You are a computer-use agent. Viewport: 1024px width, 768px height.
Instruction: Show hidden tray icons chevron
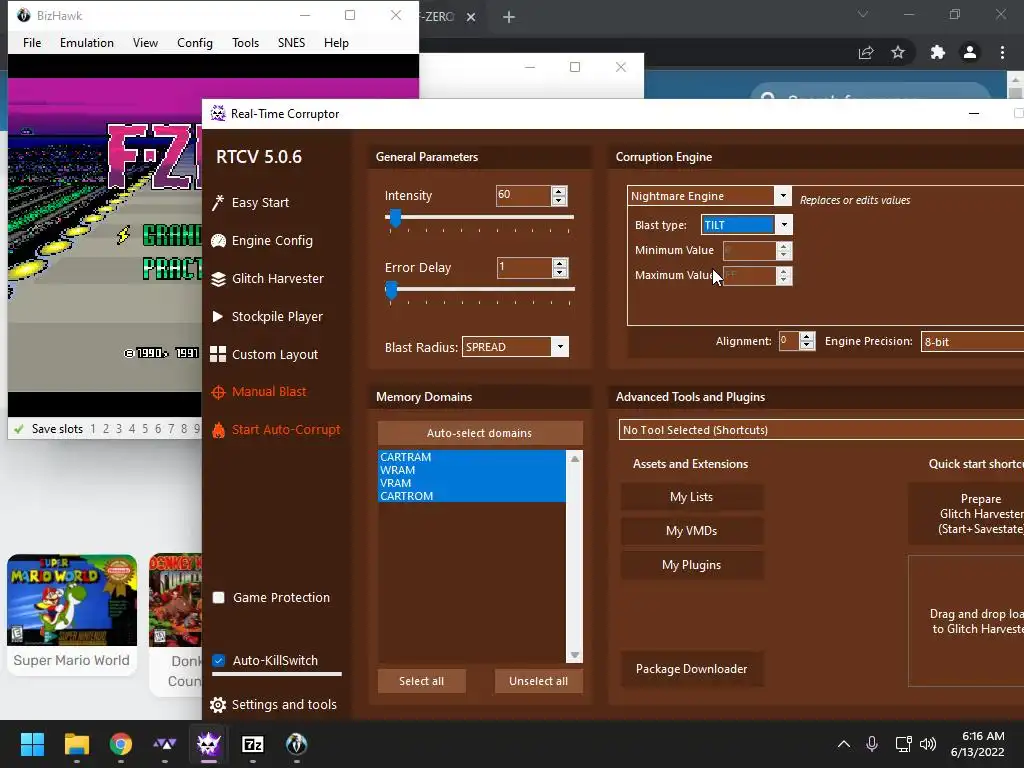click(x=844, y=744)
